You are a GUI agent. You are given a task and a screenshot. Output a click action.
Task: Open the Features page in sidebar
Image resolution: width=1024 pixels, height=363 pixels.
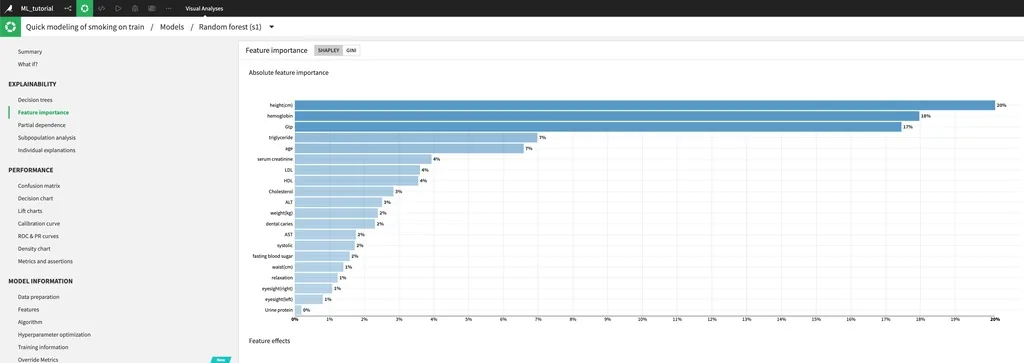28,309
